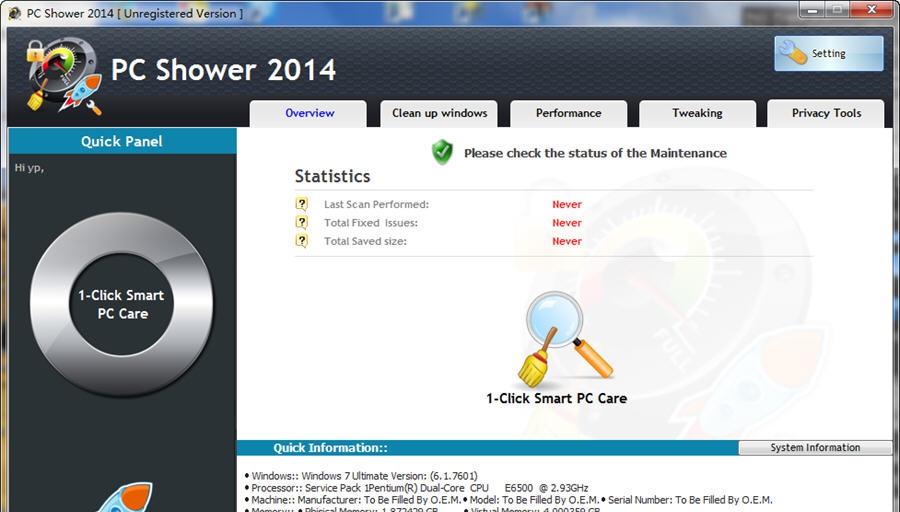The height and width of the screenshot is (512, 900).
Task: Click the 1-Click Smart PC Care label under magnifier
Action: coord(556,398)
